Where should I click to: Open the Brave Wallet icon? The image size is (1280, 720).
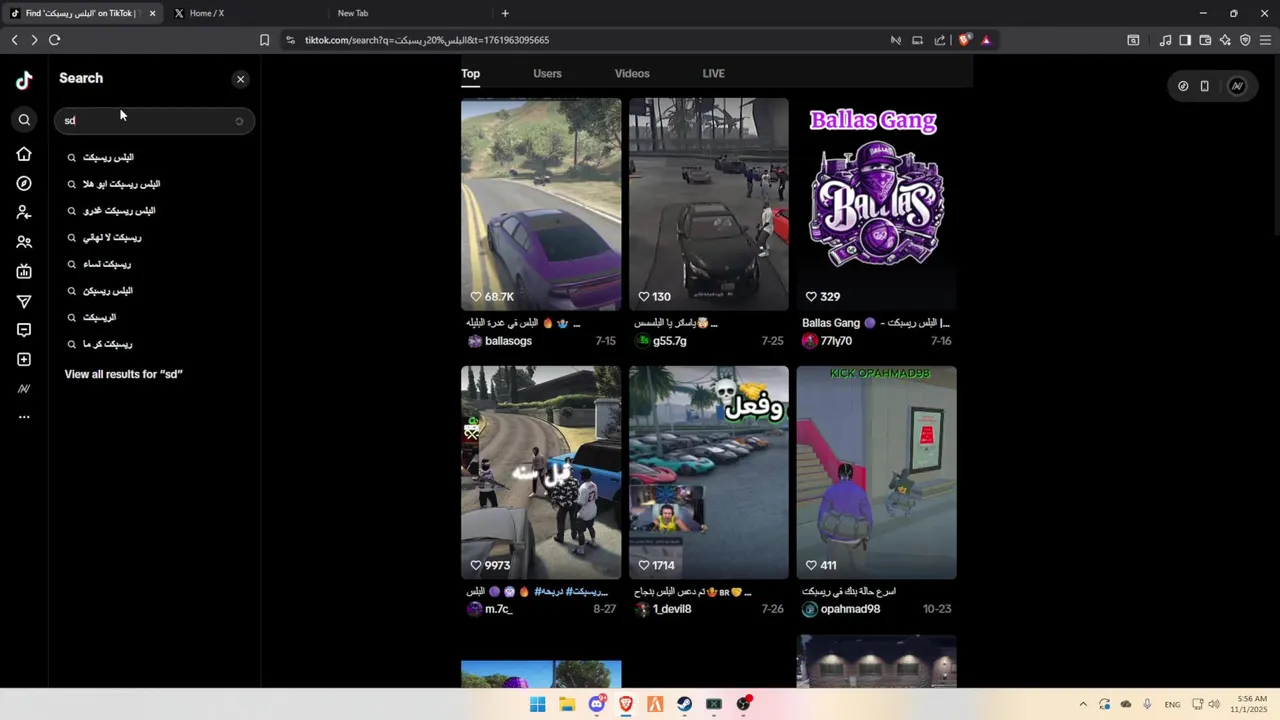point(1205,40)
